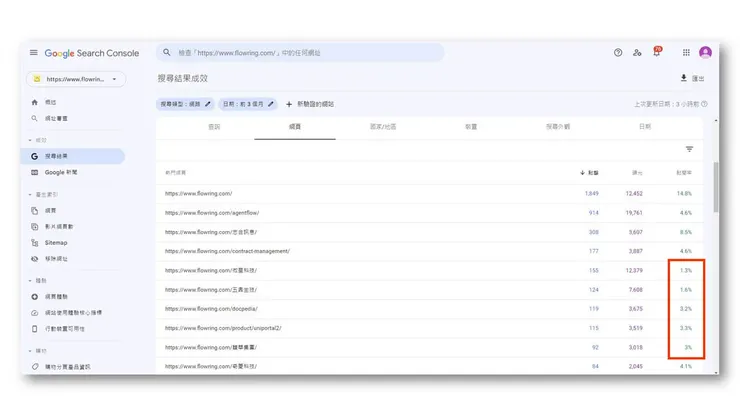Click the Mobile usability phone icon

click(x=34, y=329)
